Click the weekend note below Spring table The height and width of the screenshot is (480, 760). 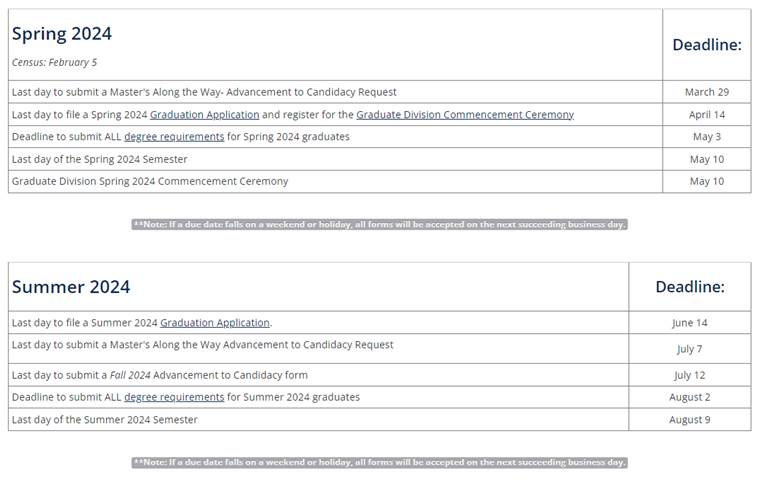[379, 225]
